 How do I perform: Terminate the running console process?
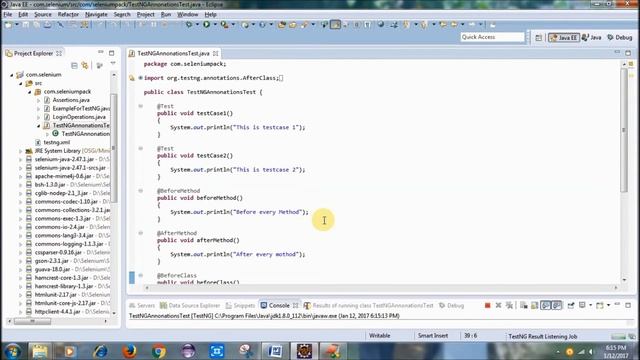coord(487,305)
